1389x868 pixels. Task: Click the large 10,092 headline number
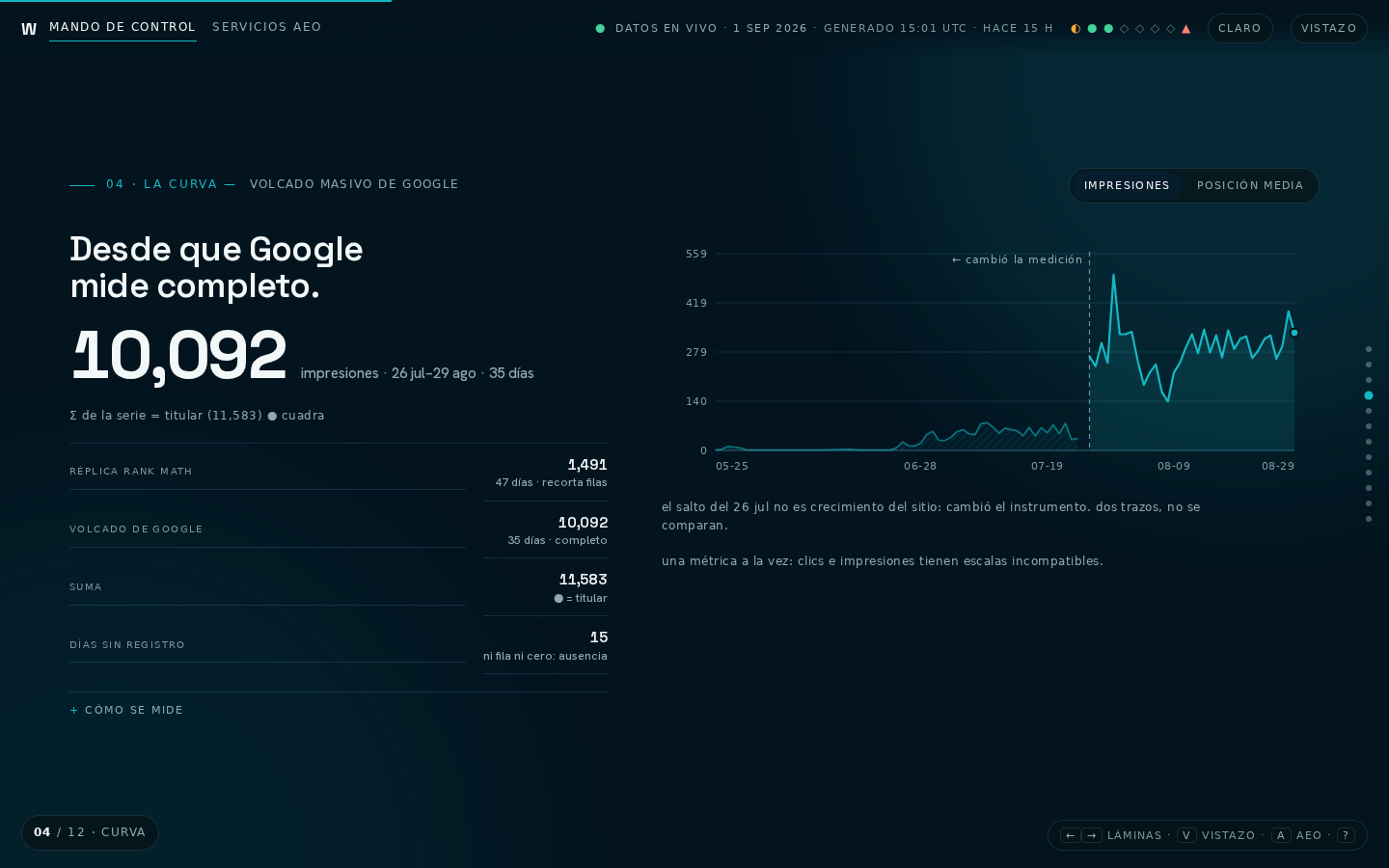[179, 356]
